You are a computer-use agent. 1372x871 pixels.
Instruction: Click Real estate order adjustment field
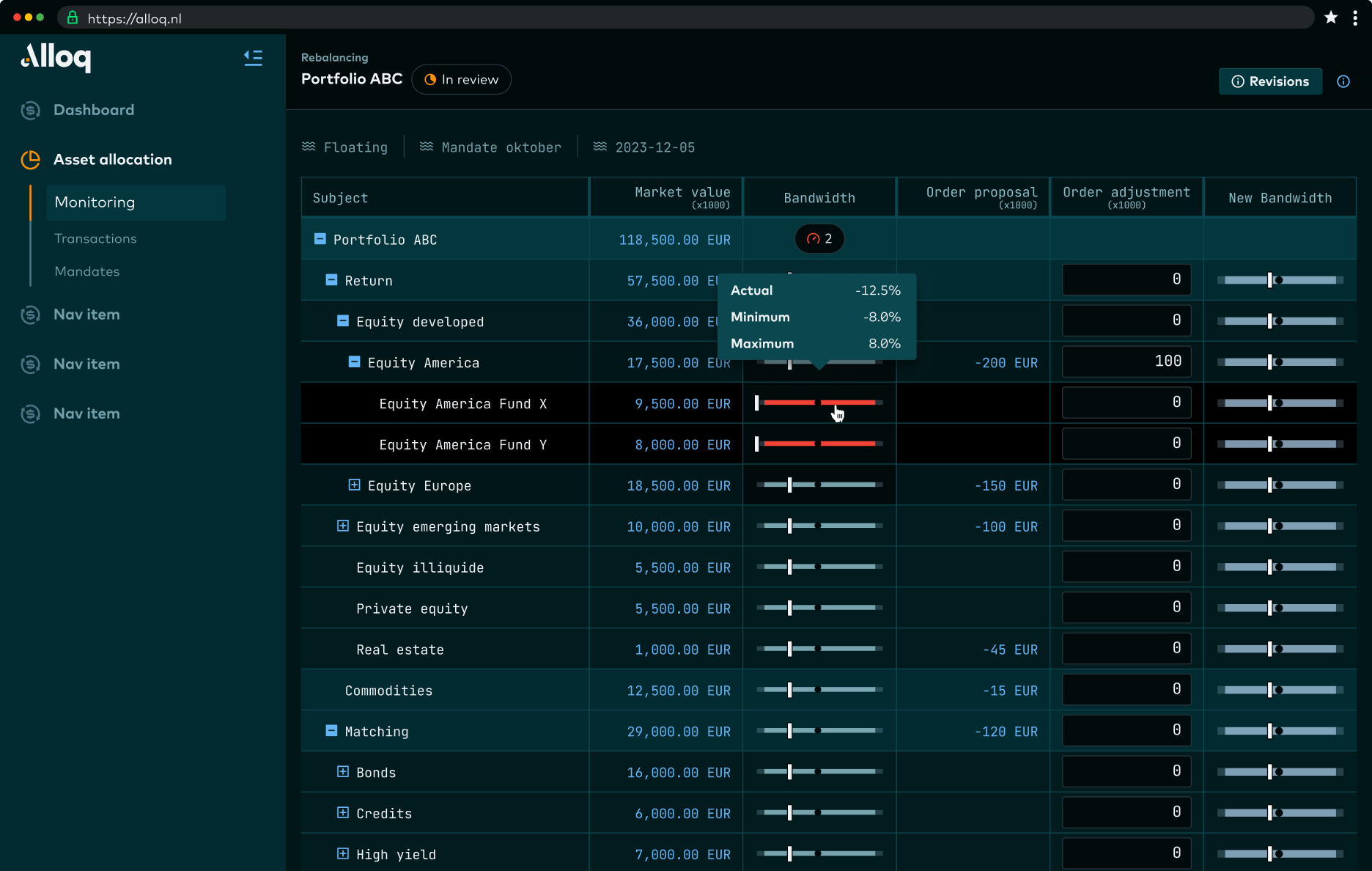(x=1126, y=648)
